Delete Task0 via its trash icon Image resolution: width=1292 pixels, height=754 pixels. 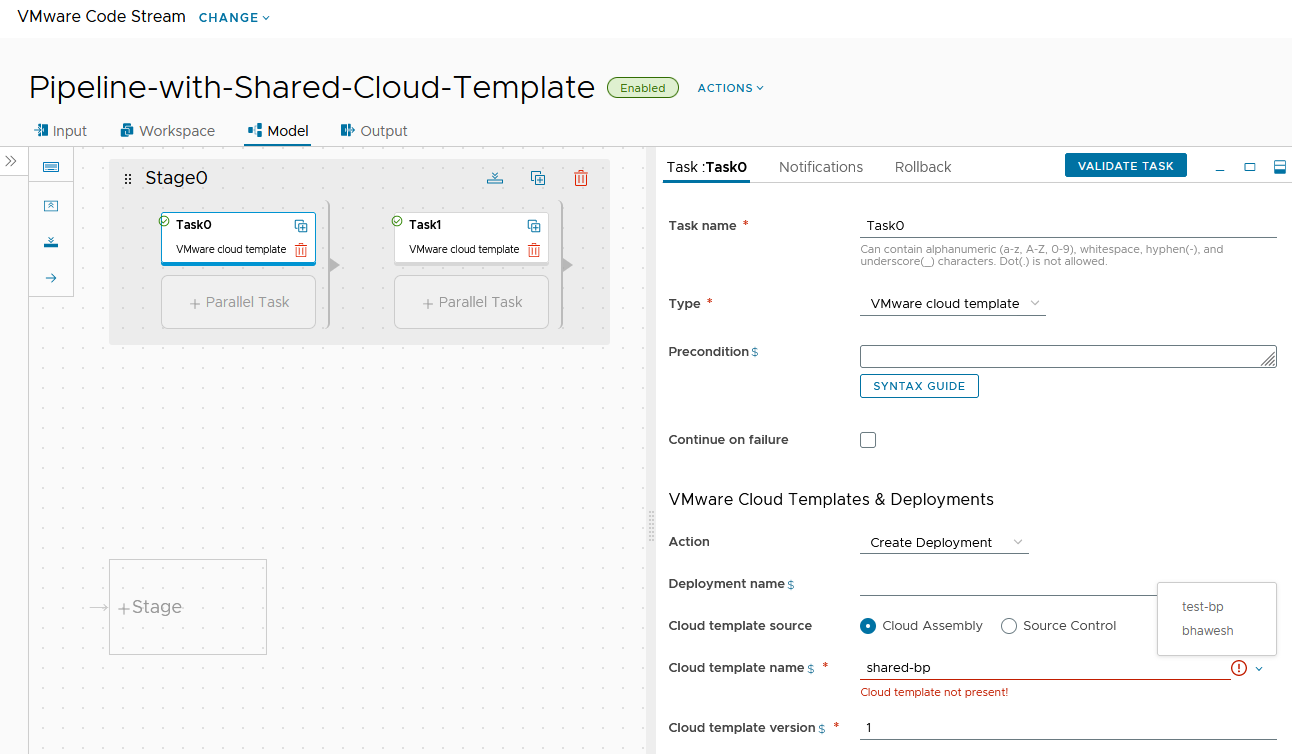coord(301,250)
